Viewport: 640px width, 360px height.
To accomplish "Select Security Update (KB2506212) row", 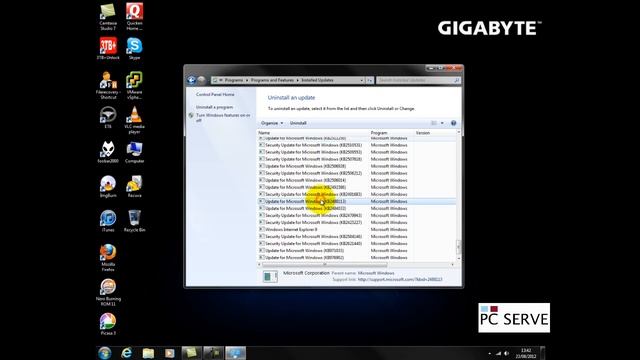I will point(357,173).
